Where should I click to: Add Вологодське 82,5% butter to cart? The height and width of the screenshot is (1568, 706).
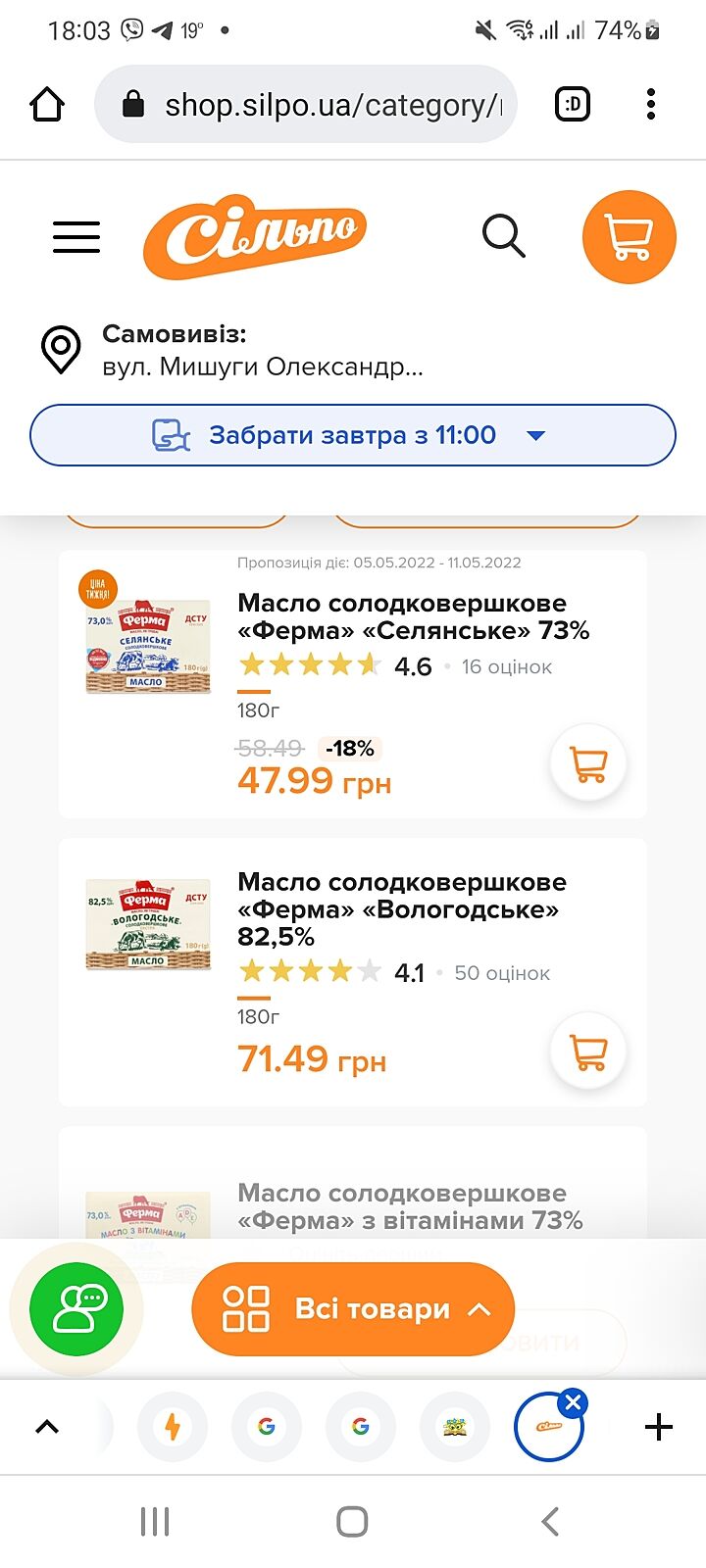[588, 1052]
